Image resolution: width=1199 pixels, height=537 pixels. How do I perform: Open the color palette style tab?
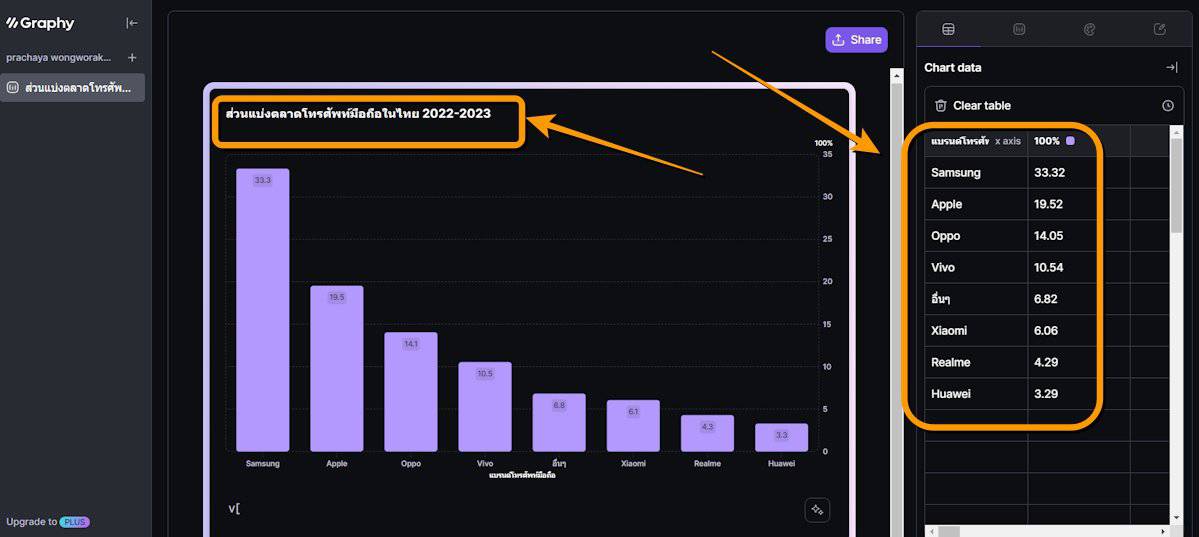[x=1089, y=30]
